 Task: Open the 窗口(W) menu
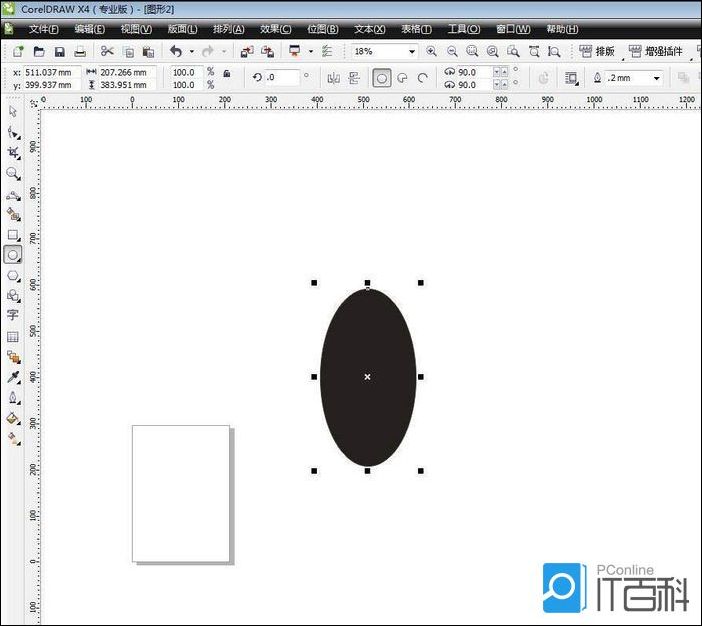click(513, 29)
